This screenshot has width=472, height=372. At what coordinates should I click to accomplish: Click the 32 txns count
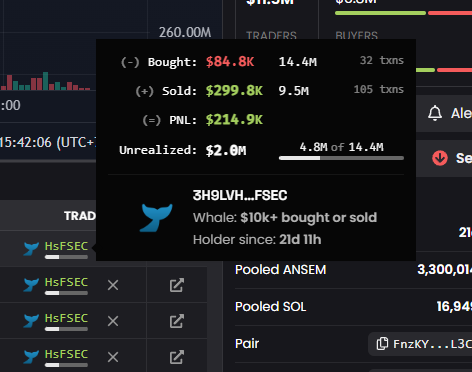pos(382,60)
